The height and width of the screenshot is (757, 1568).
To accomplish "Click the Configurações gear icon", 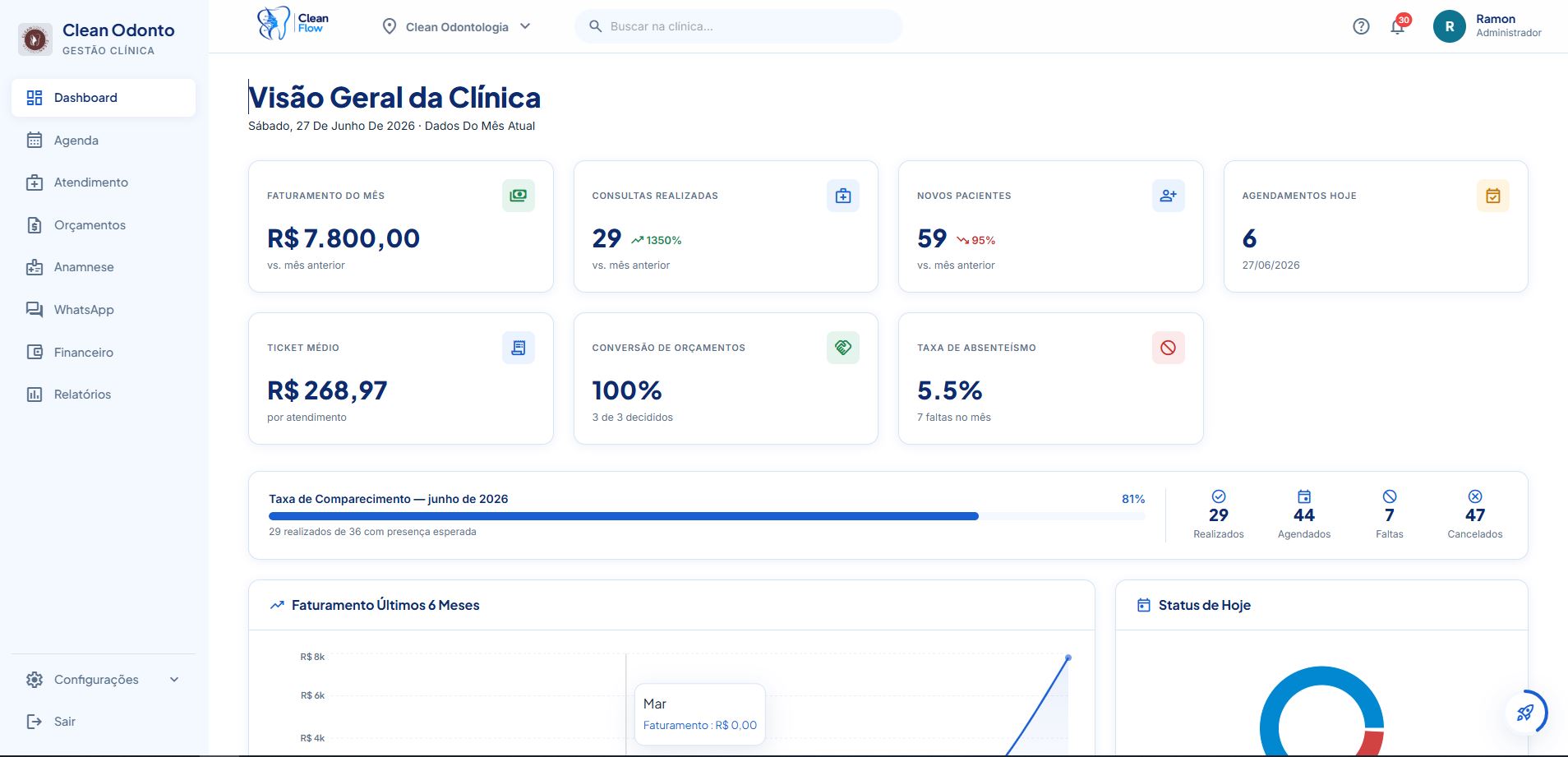I will click(35, 680).
